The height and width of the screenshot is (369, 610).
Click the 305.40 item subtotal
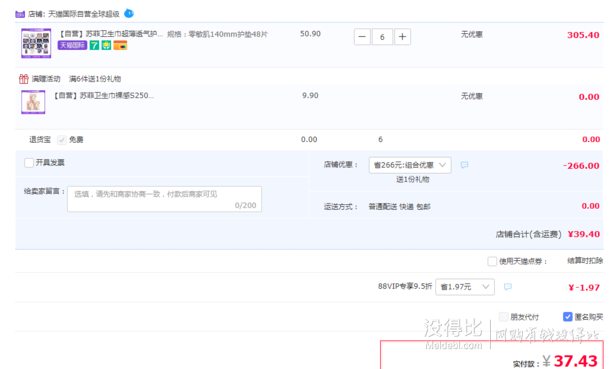coord(583,35)
